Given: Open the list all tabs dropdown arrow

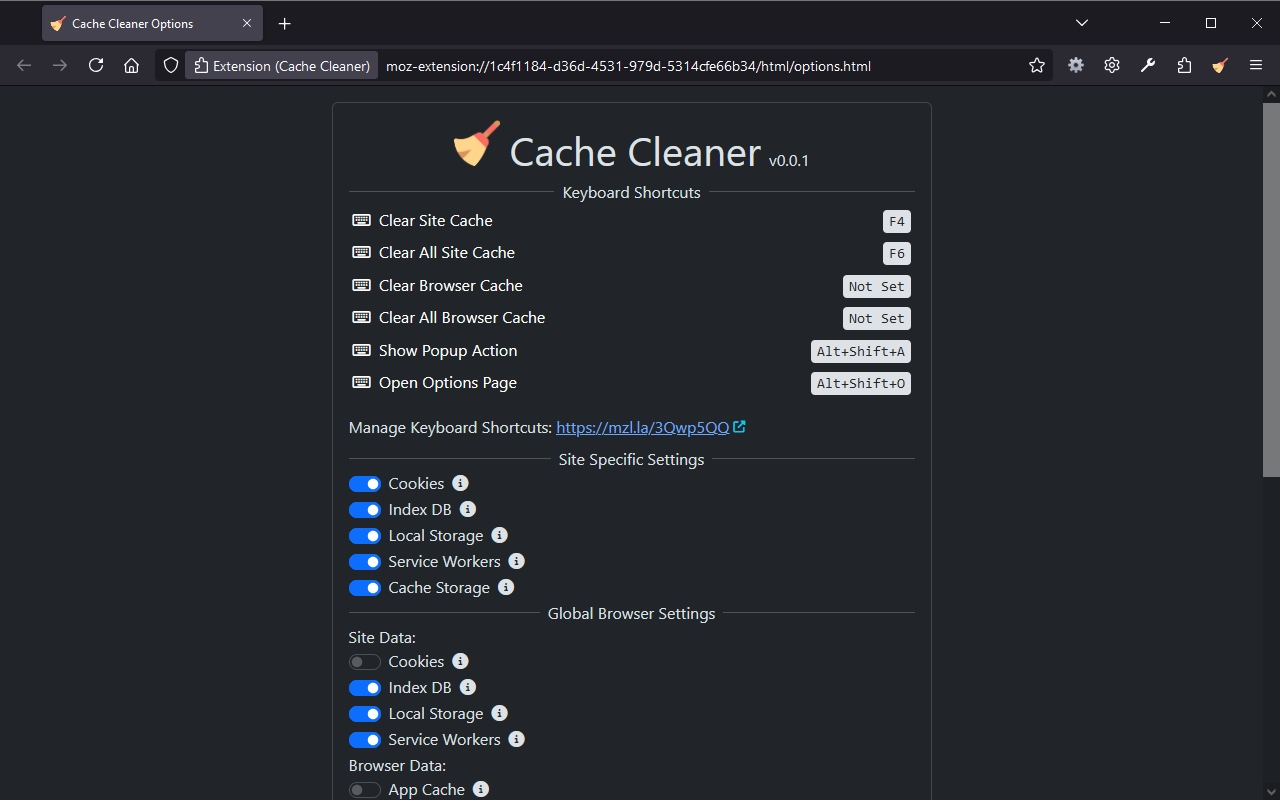Looking at the screenshot, I should tap(1082, 23).
